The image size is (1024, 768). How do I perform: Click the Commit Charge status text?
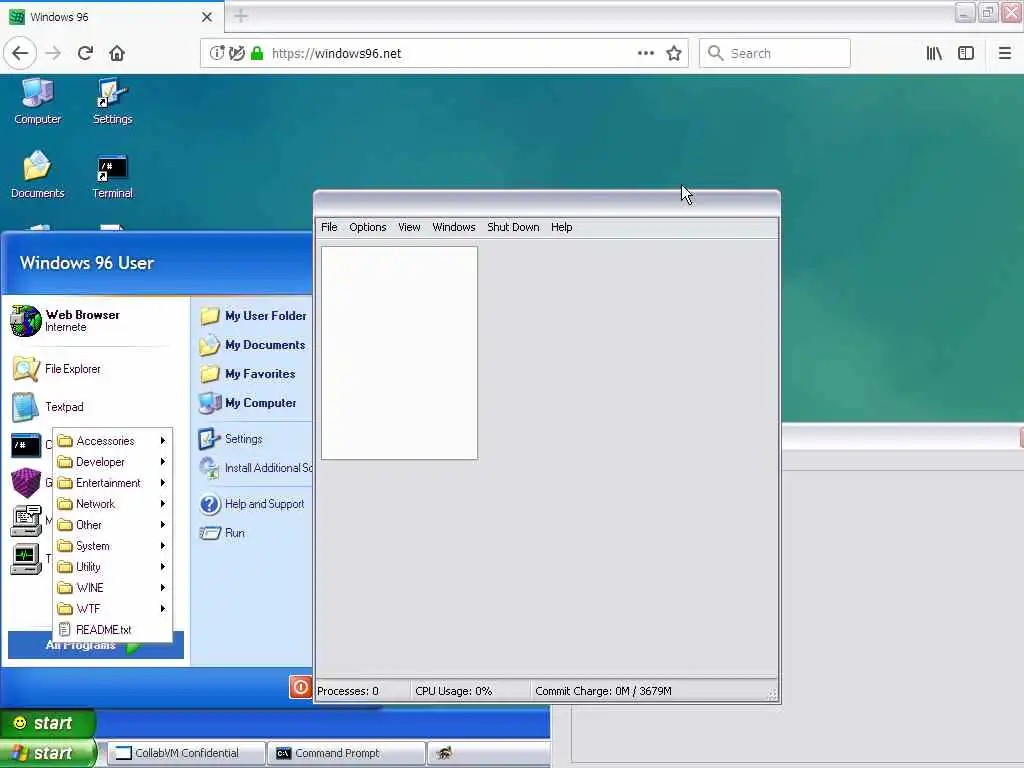tap(603, 691)
